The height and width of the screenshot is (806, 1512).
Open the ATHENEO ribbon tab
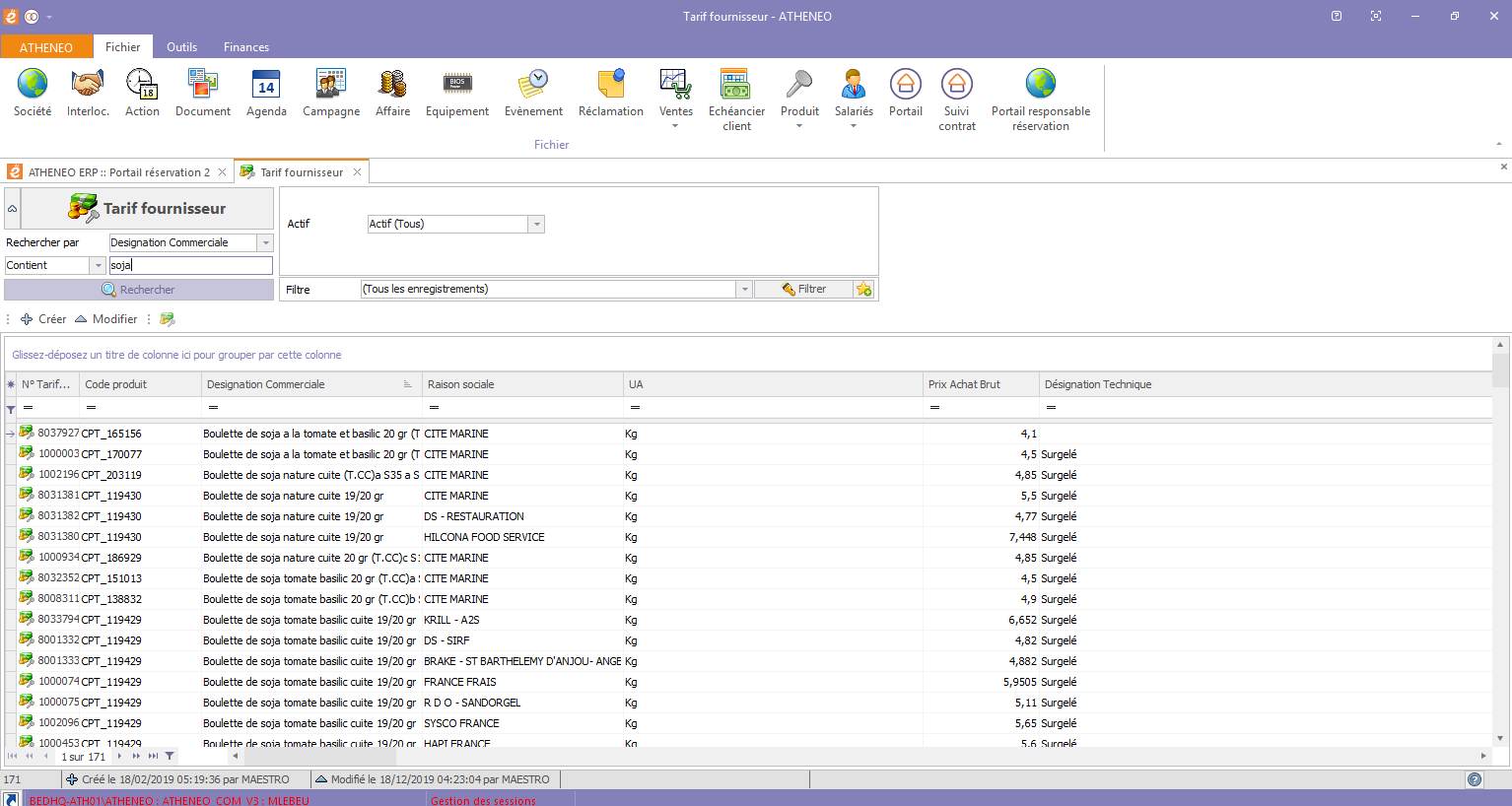pyautogui.click(x=46, y=47)
